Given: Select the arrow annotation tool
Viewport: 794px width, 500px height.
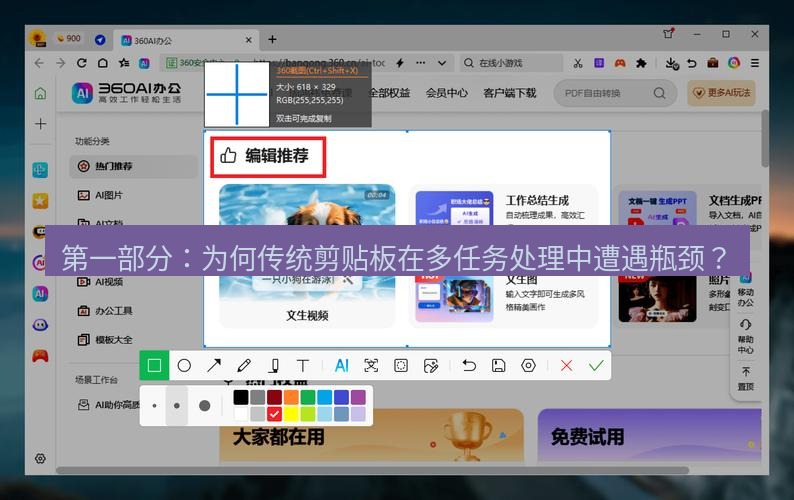Looking at the screenshot, I should pyautogui.click(x=214, y=365).
